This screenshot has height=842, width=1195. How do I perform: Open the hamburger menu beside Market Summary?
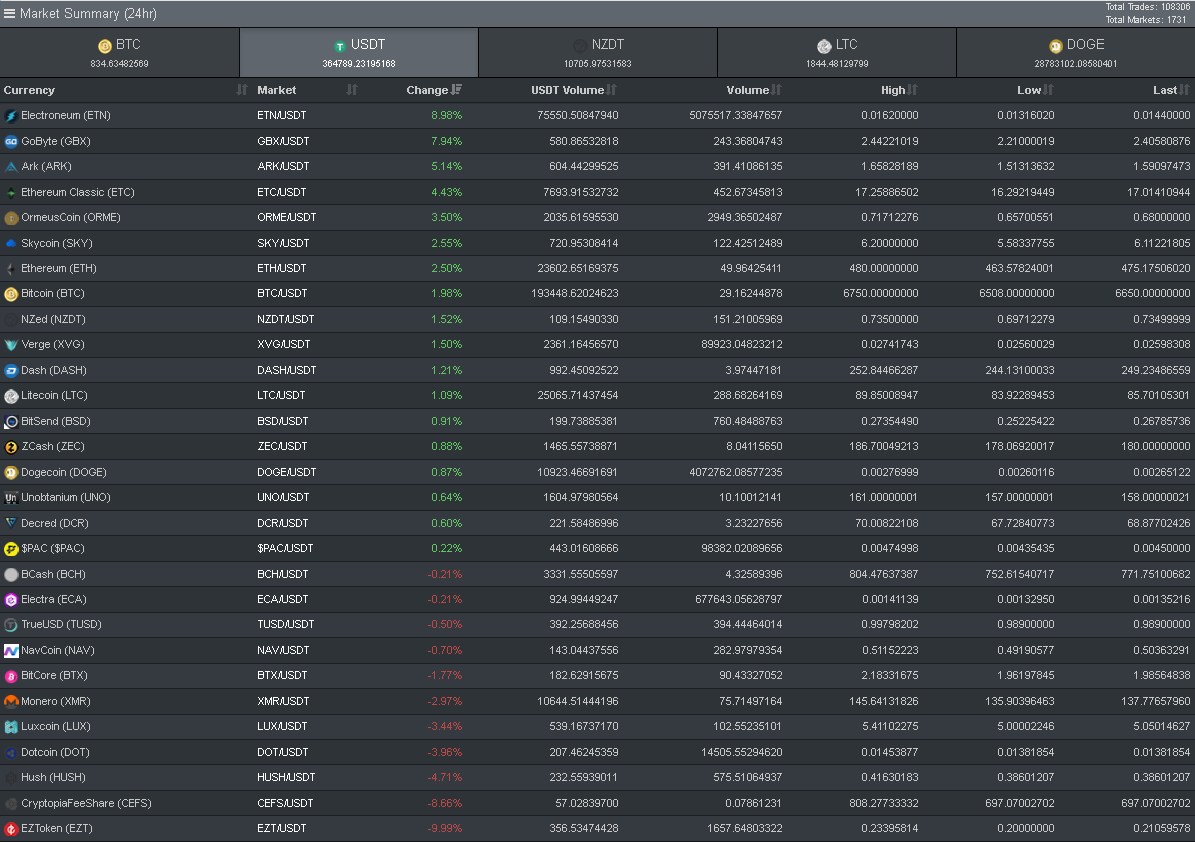tap(9, 13)
